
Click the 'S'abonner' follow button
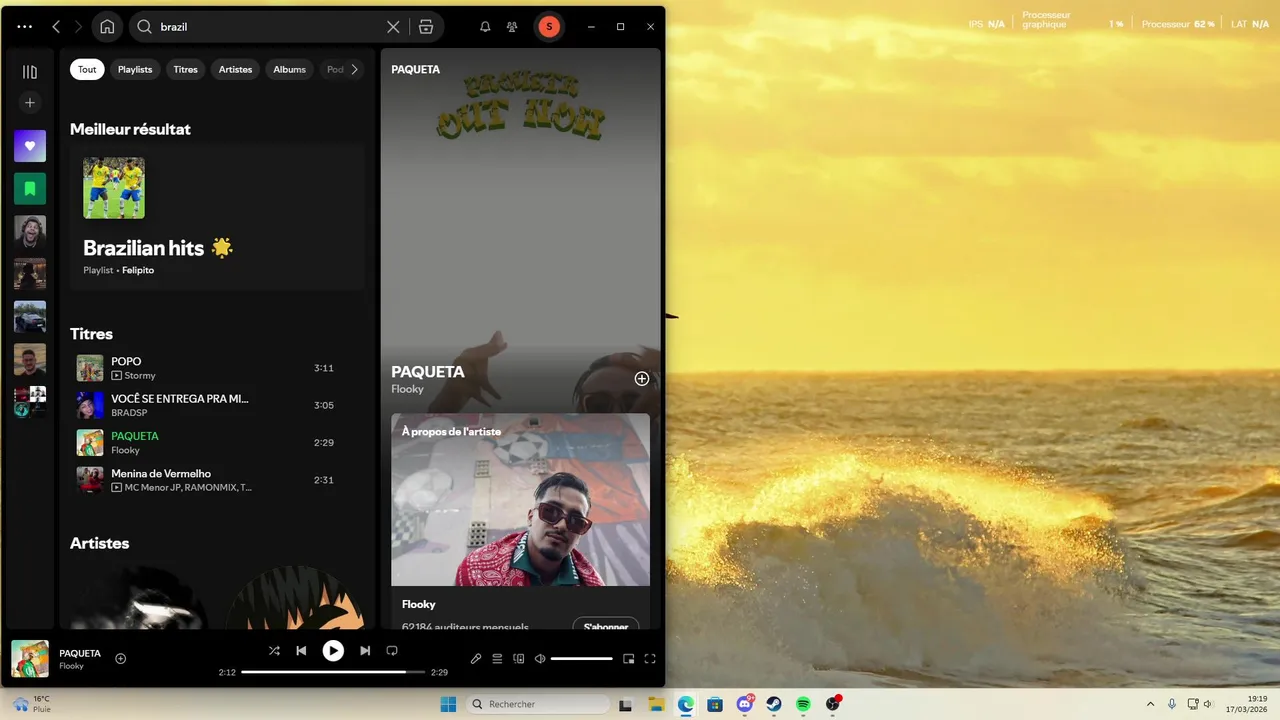[x=606, y=626]
